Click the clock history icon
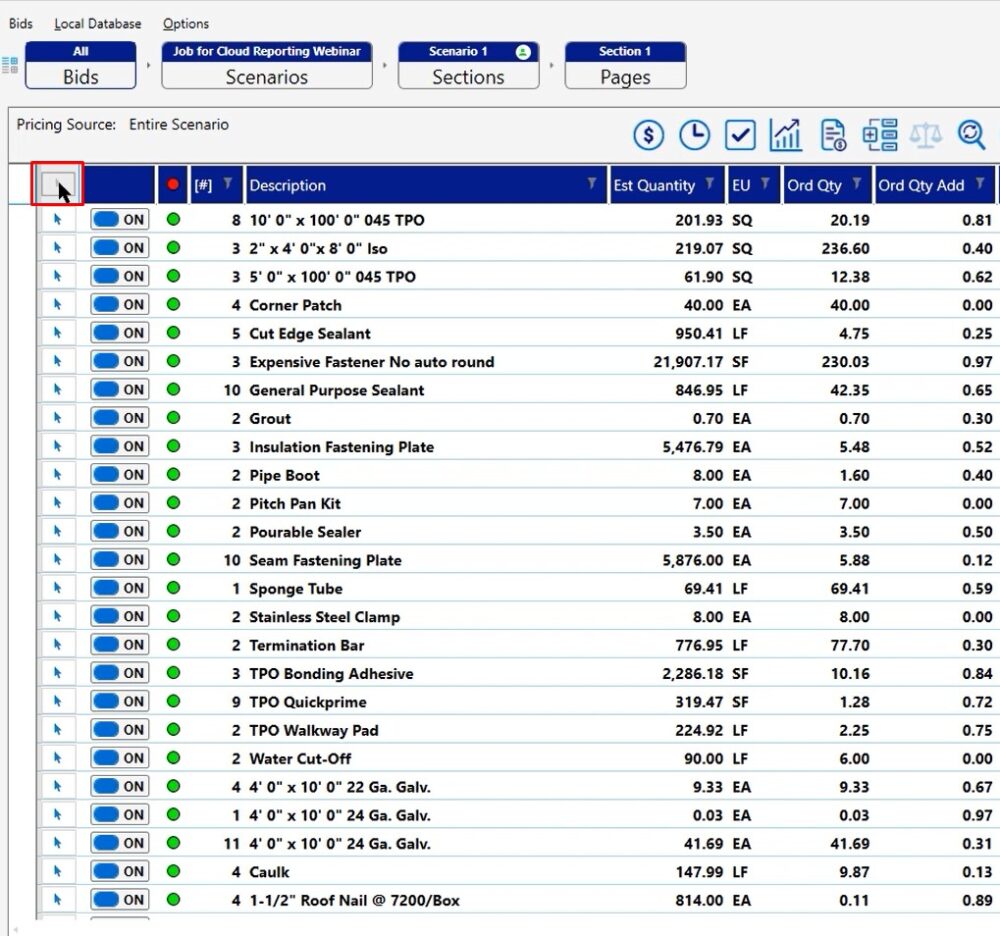This screenshot has width=1000, height=936. point(694,133)
